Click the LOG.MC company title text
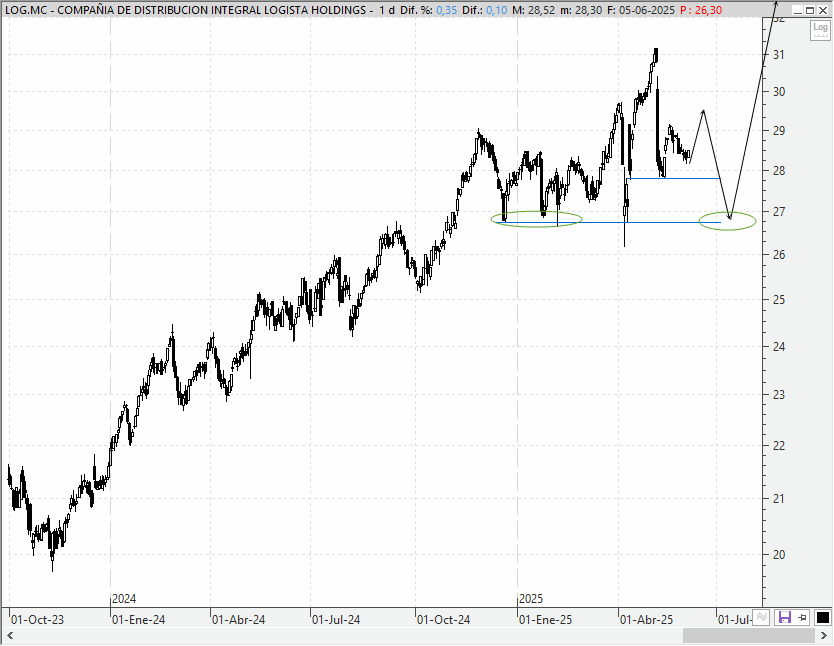 coord(185,10)
